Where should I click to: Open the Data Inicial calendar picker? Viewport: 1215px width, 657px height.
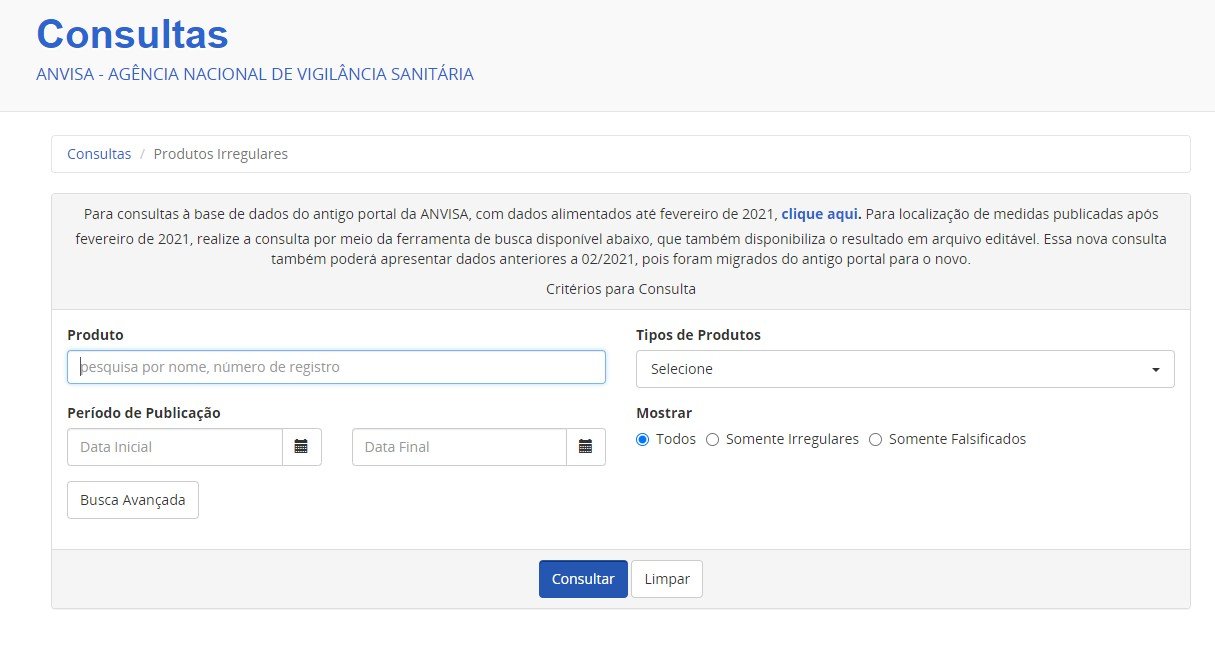tap(302, 447)
